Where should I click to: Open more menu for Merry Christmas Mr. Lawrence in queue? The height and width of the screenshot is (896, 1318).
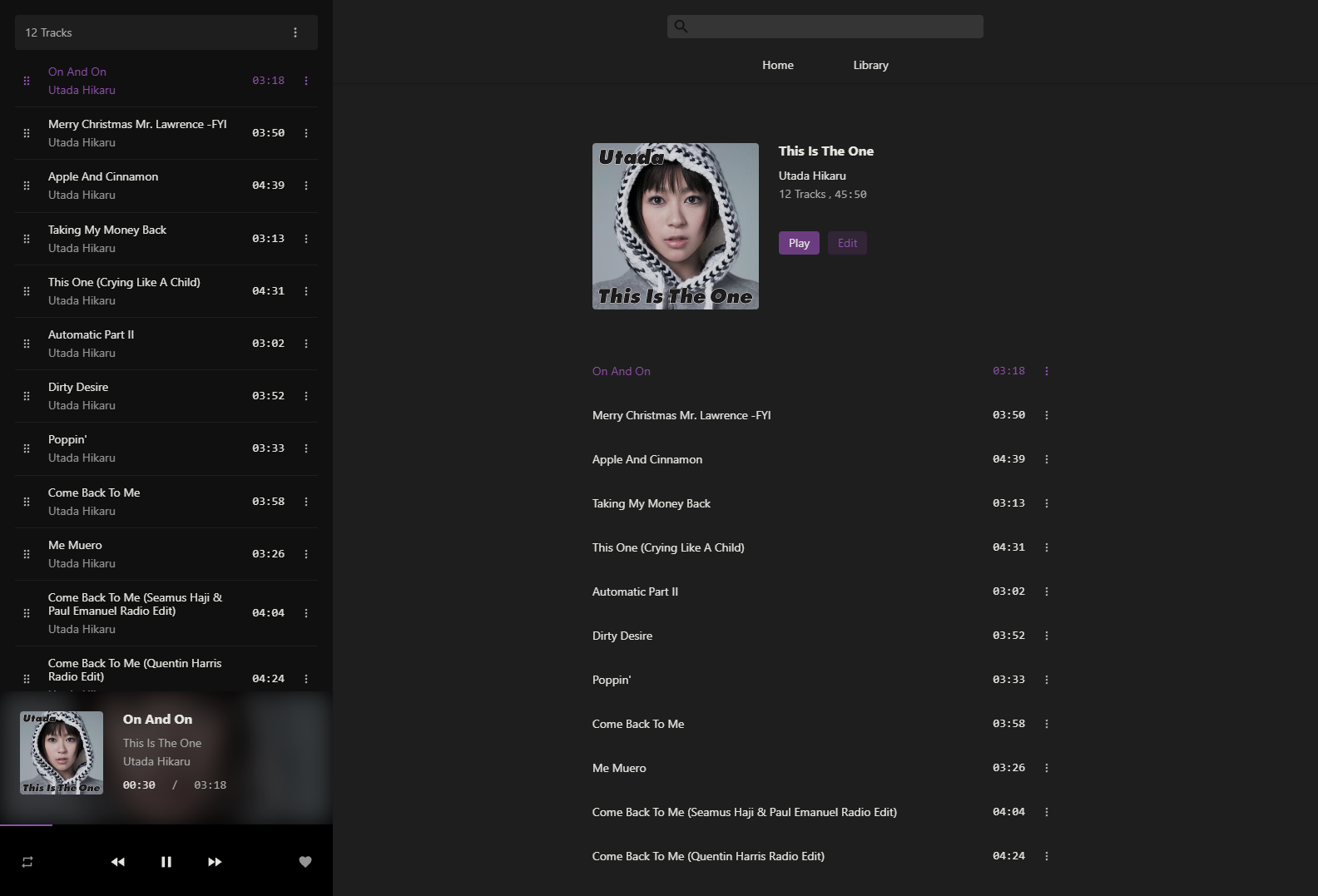(x=306, y=133)
